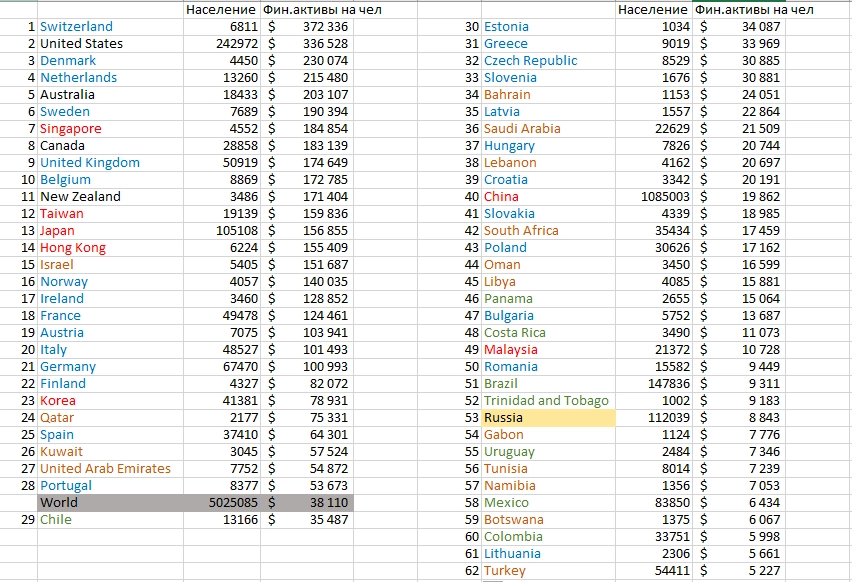The width and height of the screenshot is (852, 582).
Task: Click the United Arab Emirates cell
Action: (x=105, y=468)
